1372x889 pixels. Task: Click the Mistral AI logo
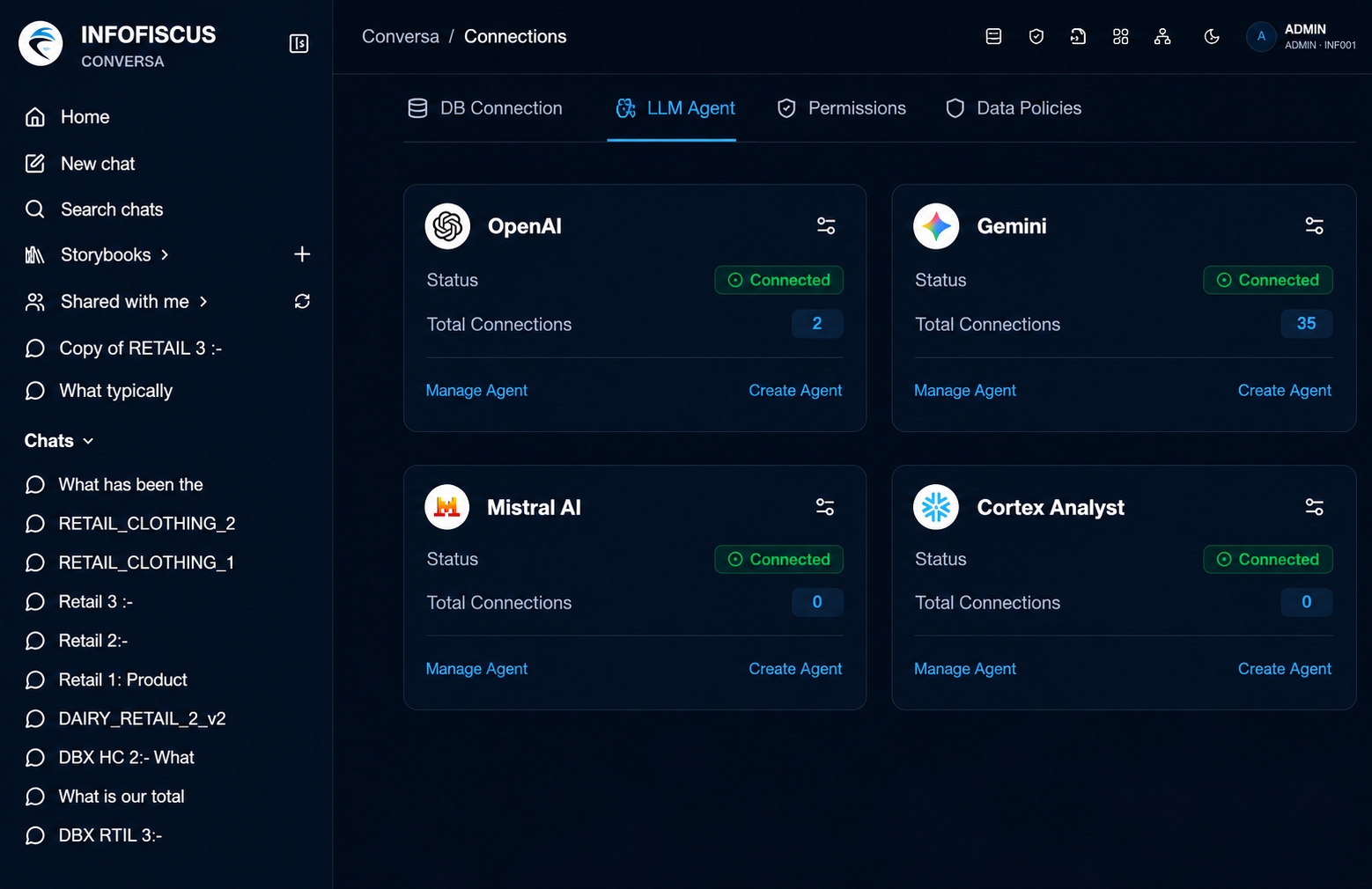click(447, 507)
